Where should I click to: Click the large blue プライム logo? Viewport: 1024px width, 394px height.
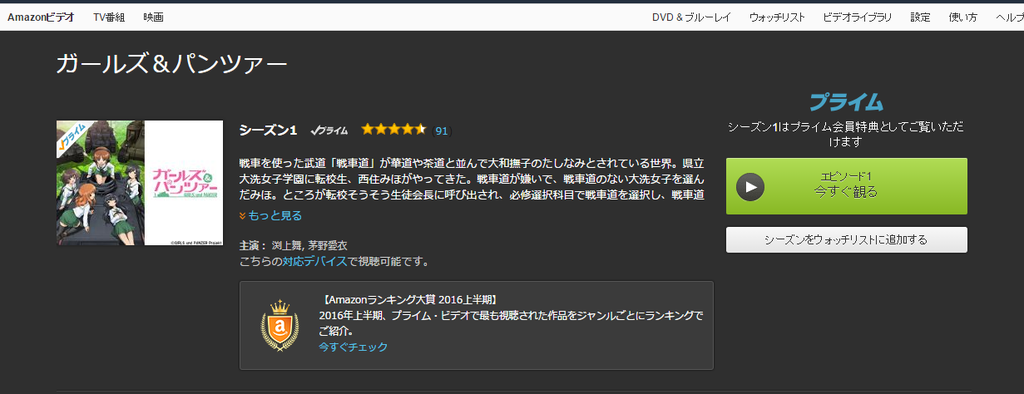click(x=846, y=102)
